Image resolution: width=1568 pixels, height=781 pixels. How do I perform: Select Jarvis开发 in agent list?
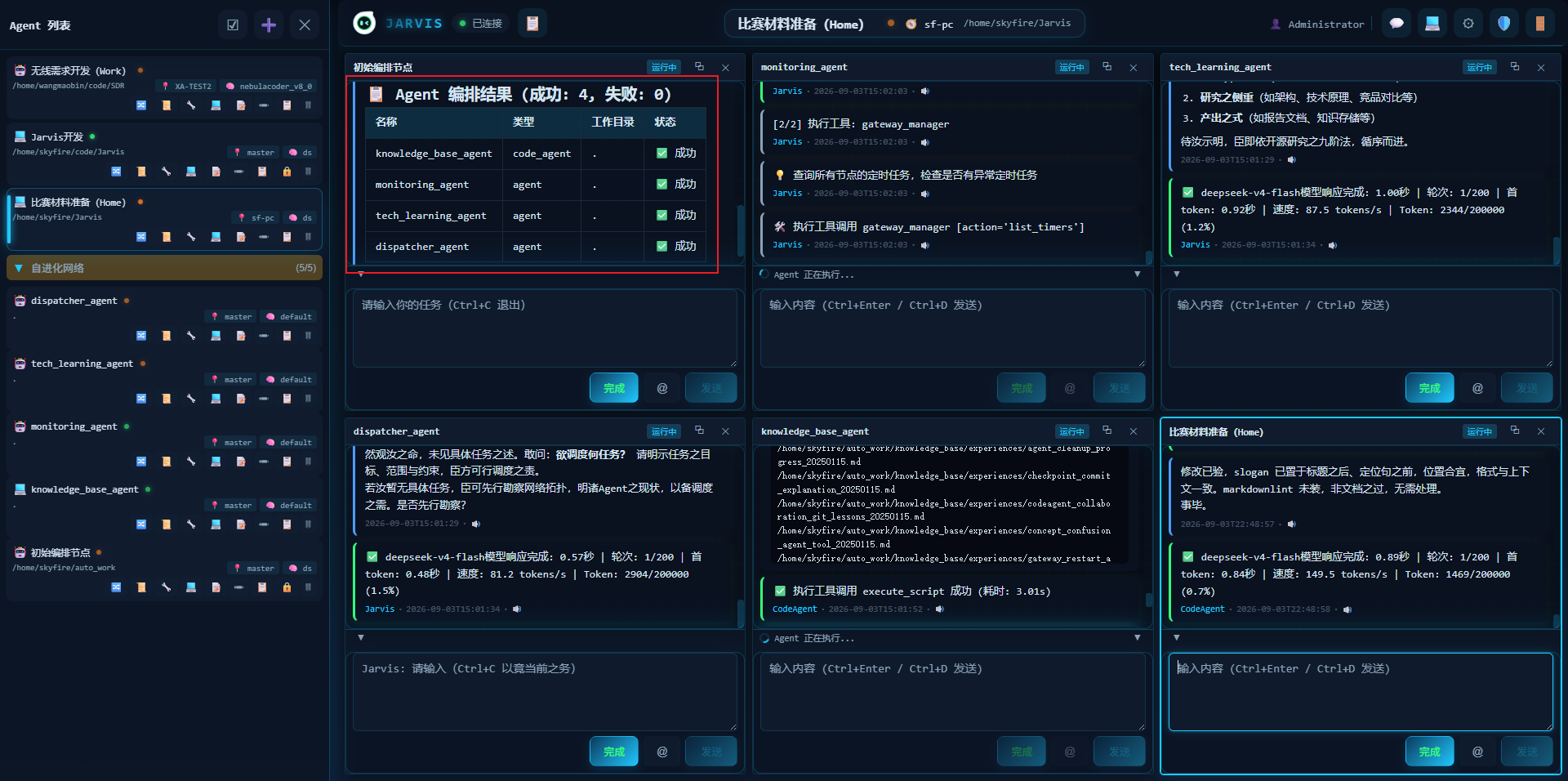(164, 154)
